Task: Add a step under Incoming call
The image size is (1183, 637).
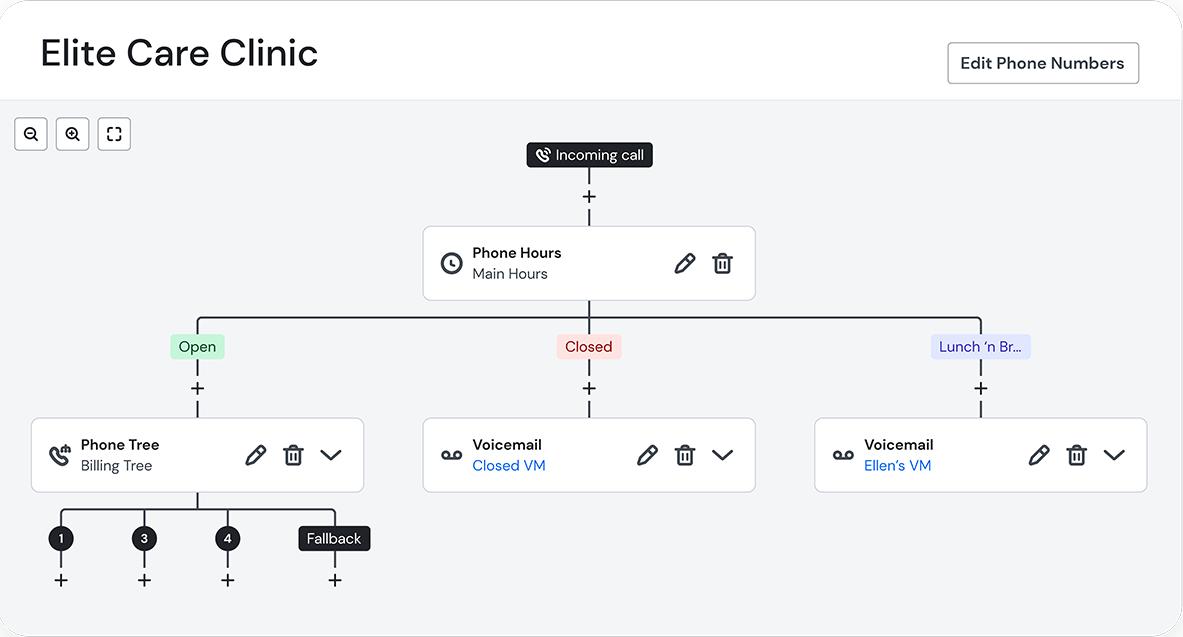Action: (589, 197)
